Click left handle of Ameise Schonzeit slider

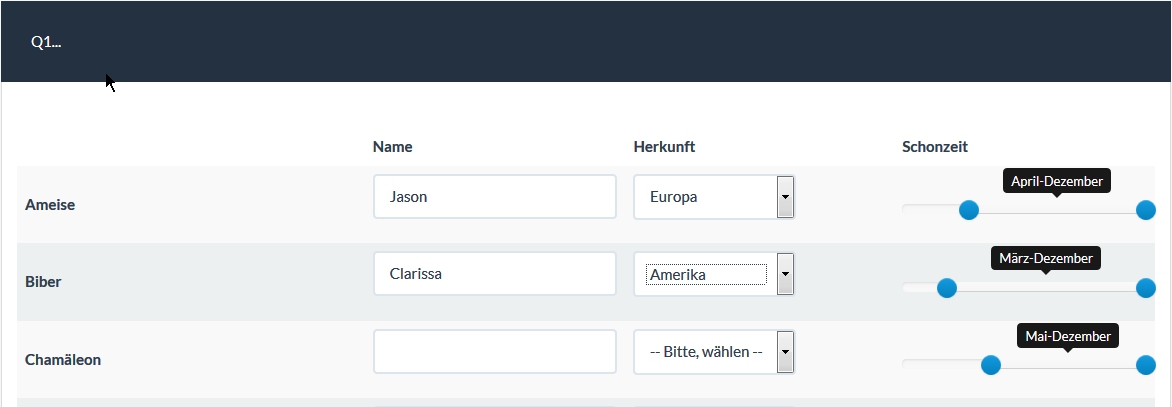[968, 210]
